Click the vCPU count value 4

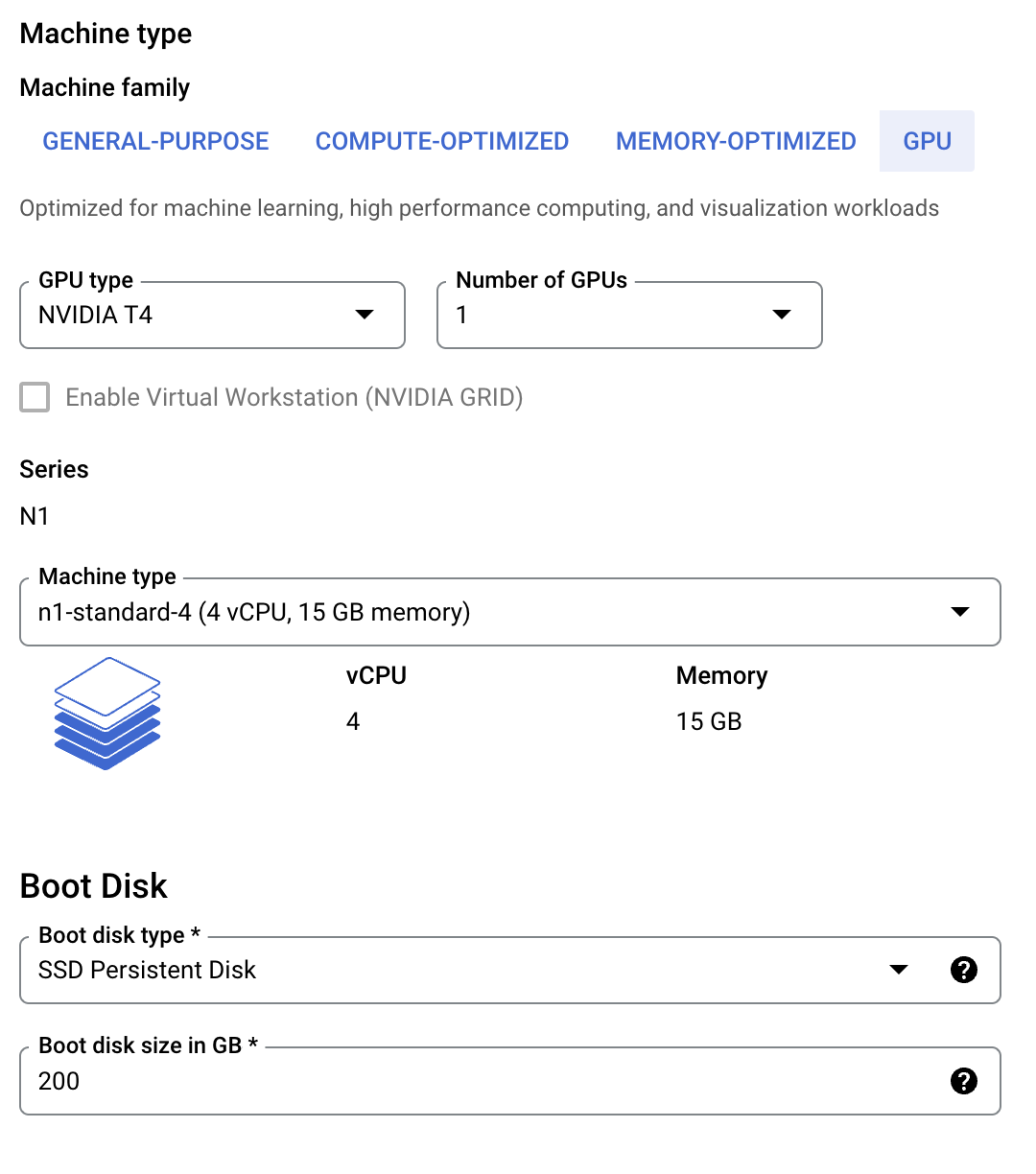(353, 721)
